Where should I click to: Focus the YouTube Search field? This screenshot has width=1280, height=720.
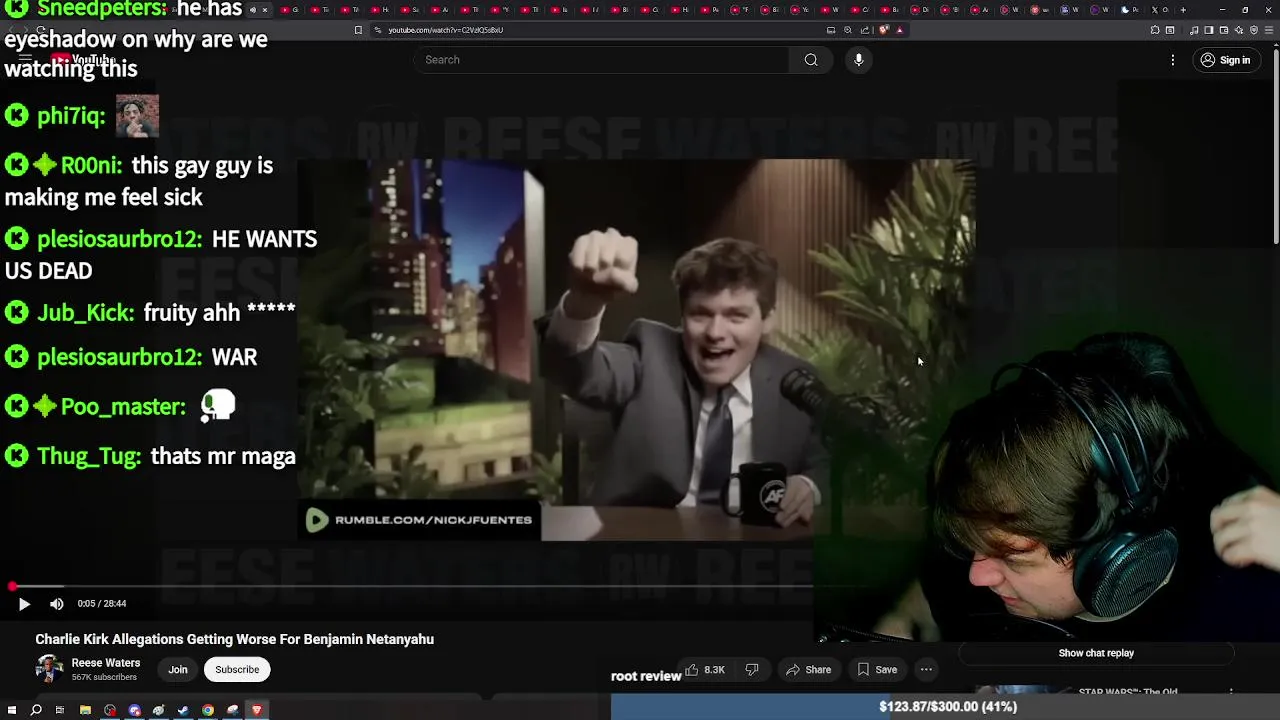(x=600, y=60)
